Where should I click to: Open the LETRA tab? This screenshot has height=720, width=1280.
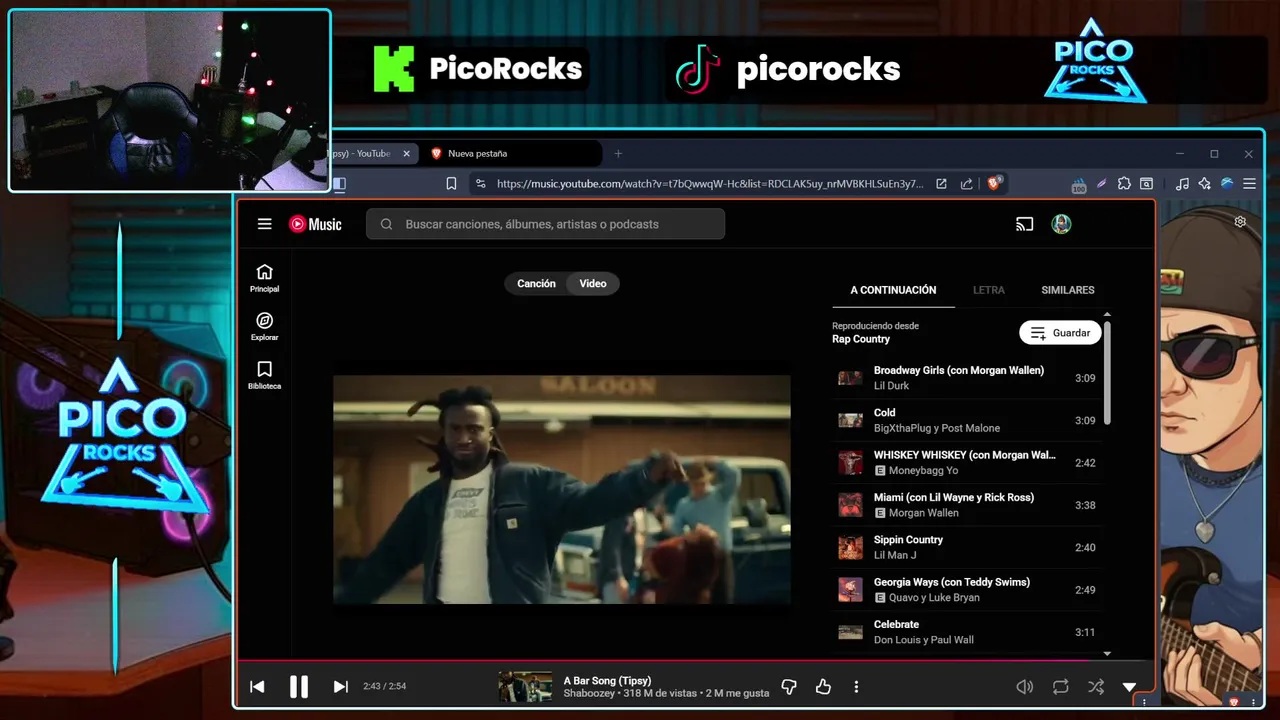988,290
